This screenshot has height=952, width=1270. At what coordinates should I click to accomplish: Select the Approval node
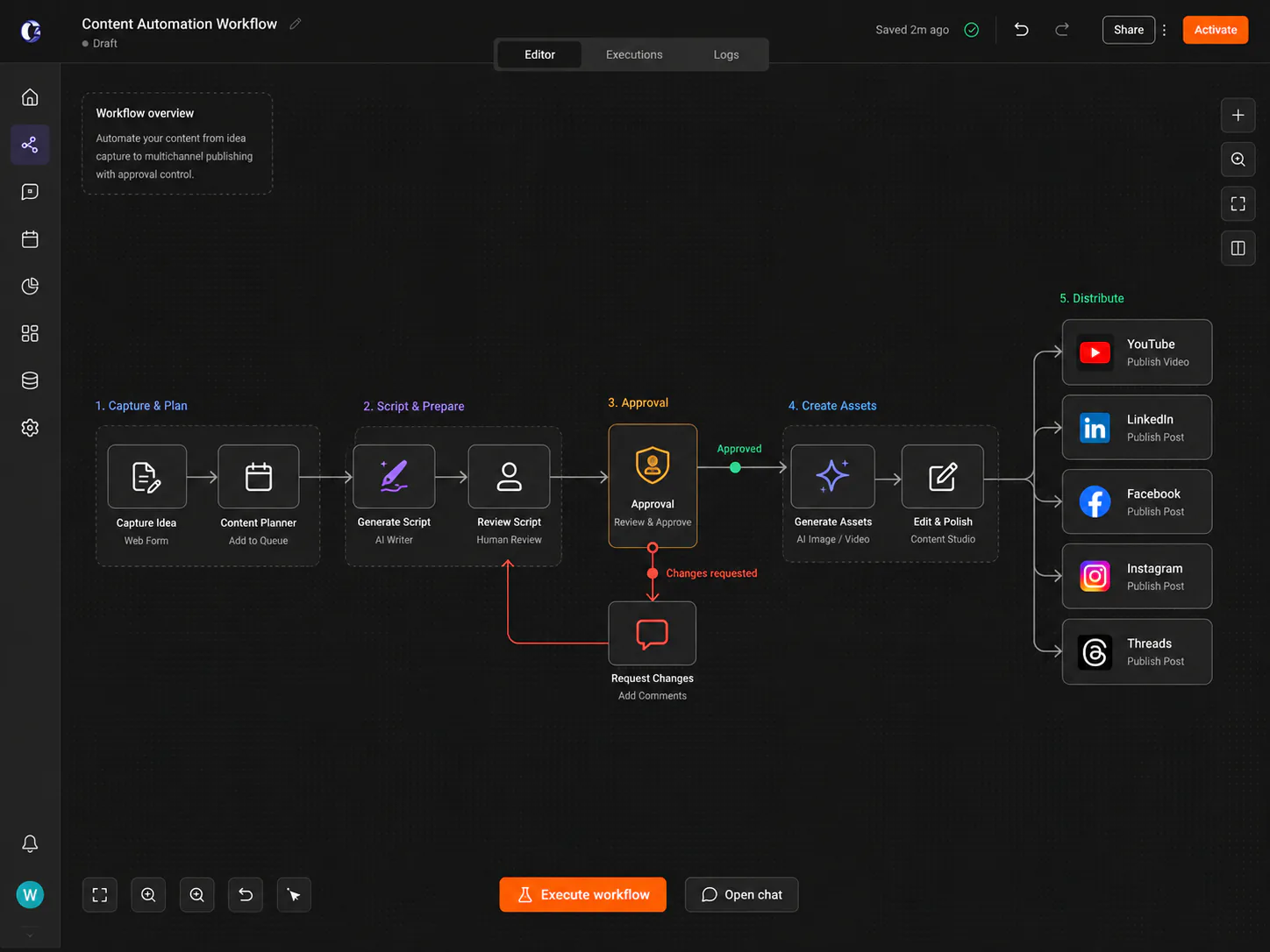[x=653, y=487]
